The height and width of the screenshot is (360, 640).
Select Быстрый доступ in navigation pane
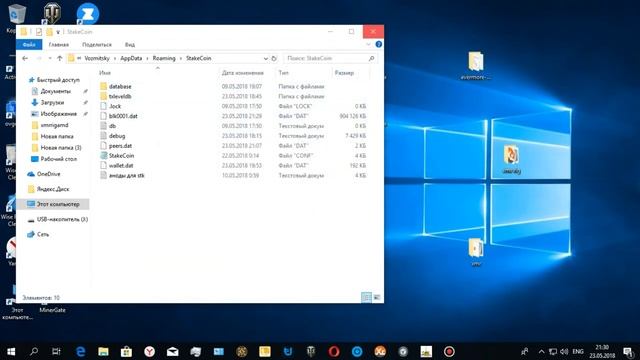[x=58, y=80]
